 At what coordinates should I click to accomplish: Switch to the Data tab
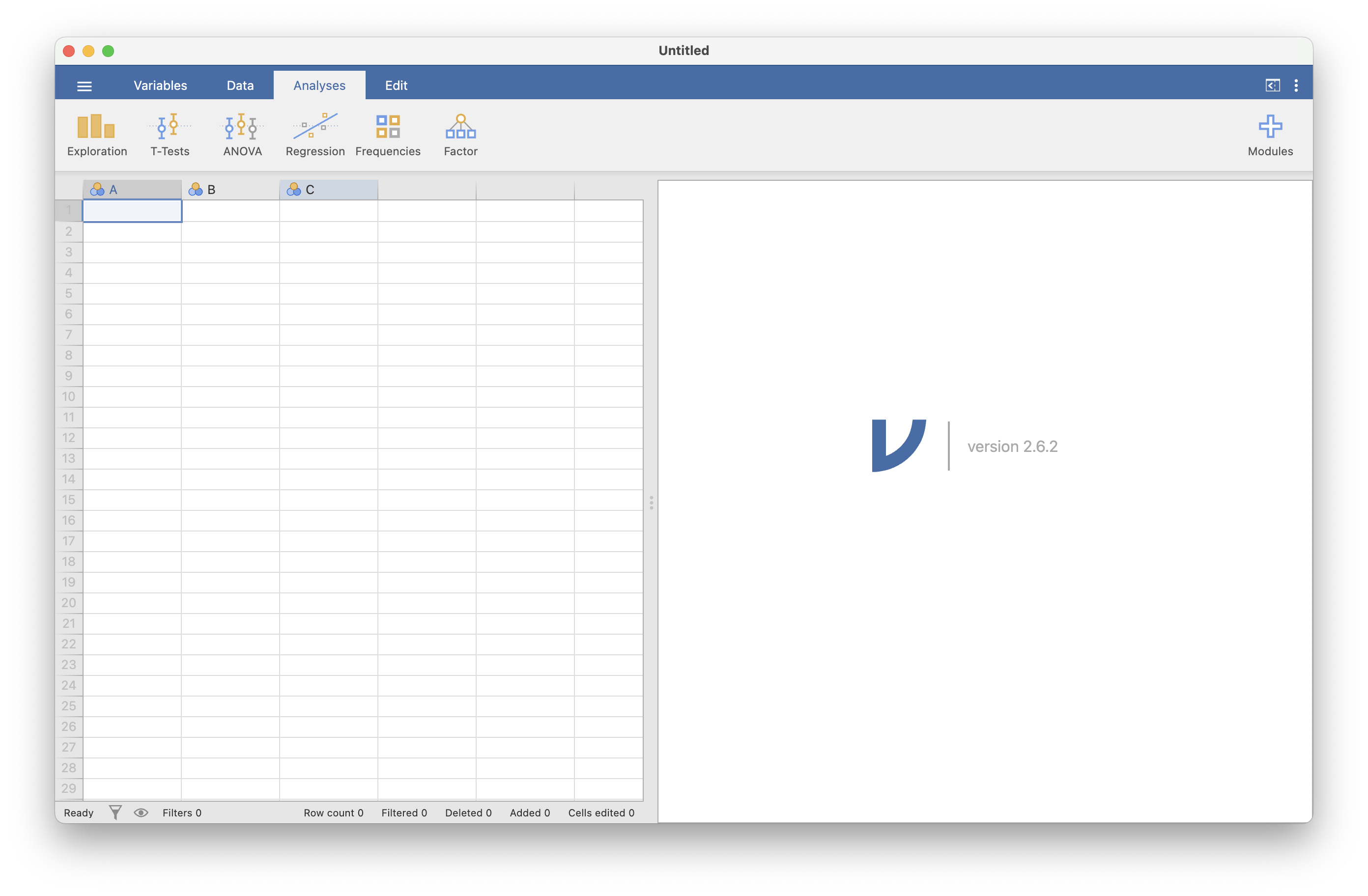(240, 85)
